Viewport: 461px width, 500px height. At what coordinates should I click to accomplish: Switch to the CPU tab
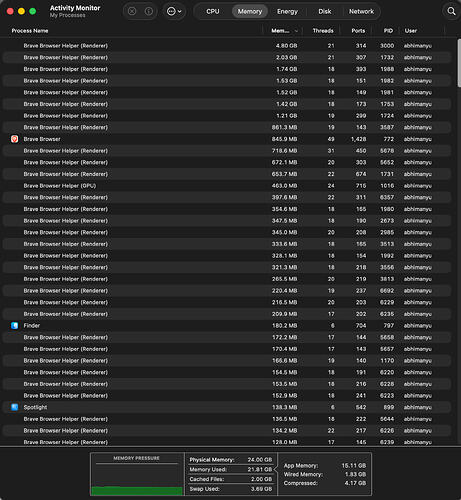tap(213, 11)
